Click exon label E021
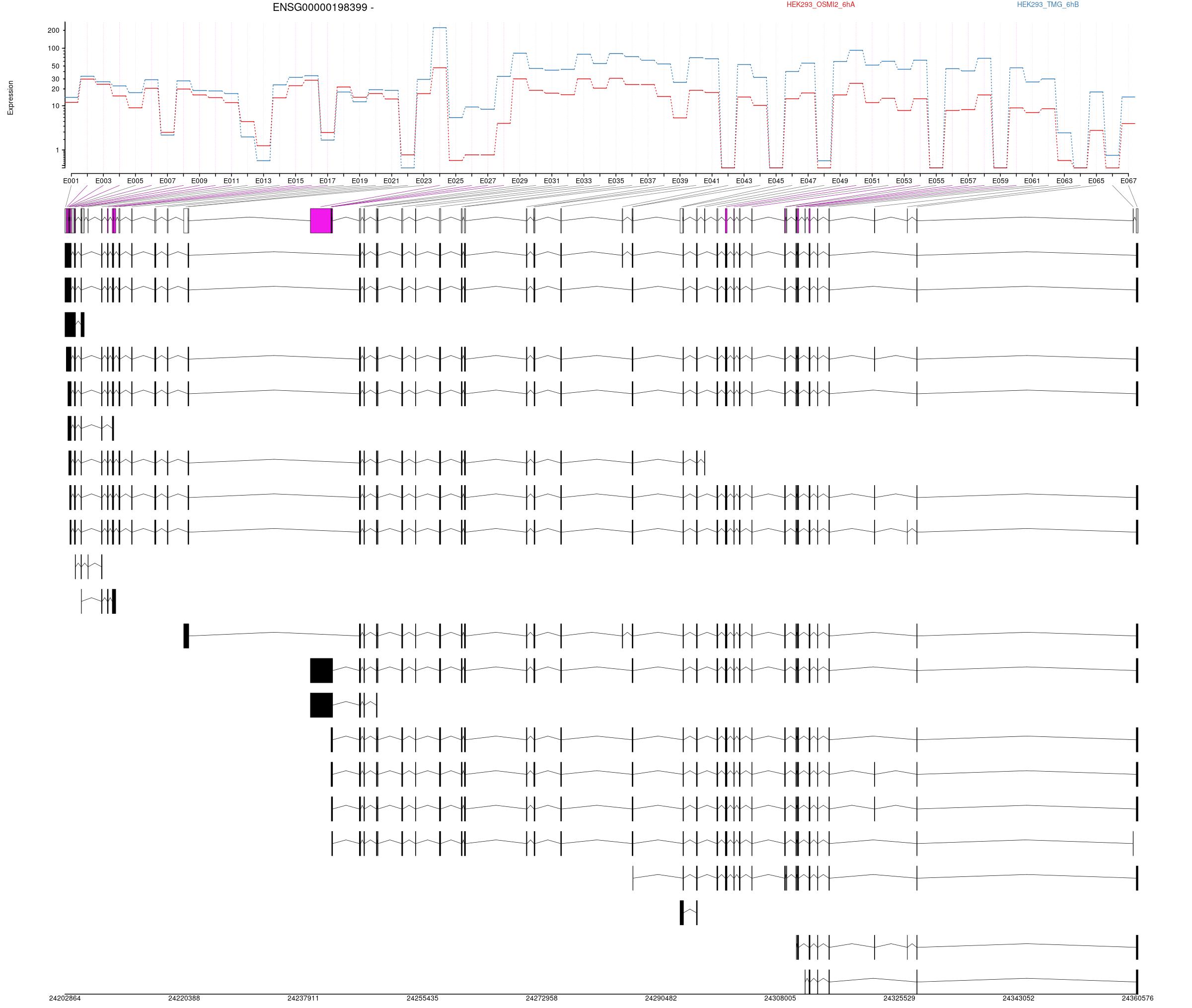 [x=391, y=181]
